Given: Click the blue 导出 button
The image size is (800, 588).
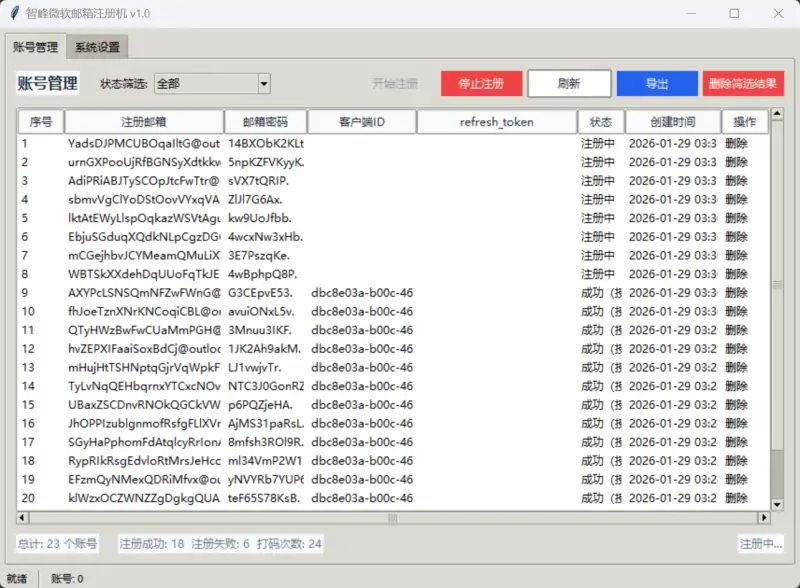Looking at the screenshot, I should (657, 83).
